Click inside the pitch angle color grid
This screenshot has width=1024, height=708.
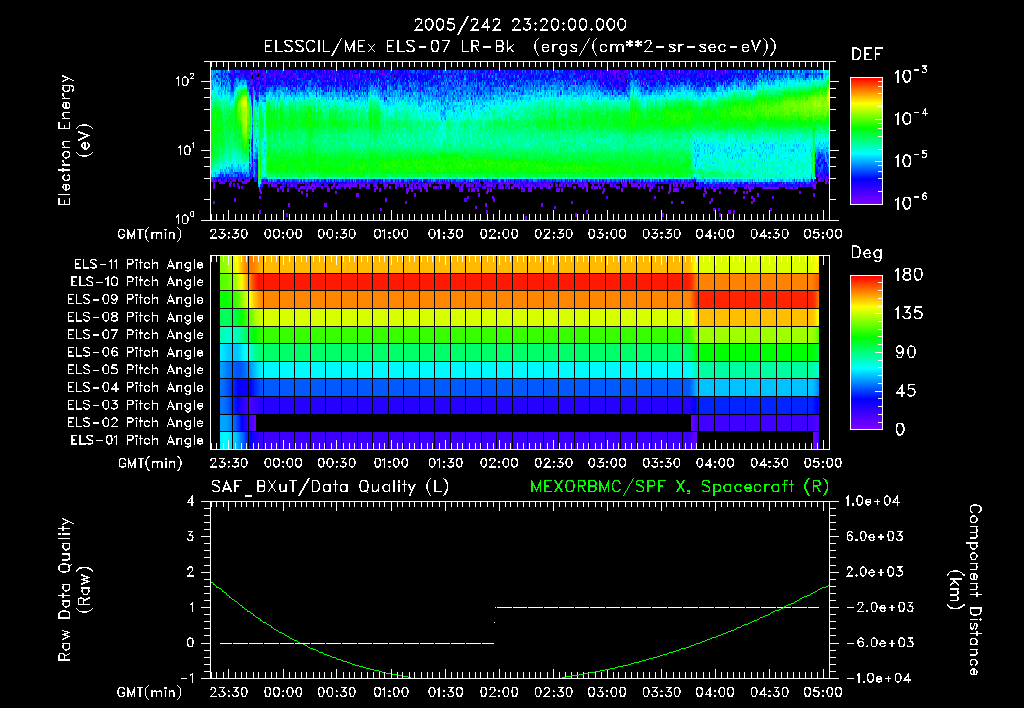coord(520,353)
